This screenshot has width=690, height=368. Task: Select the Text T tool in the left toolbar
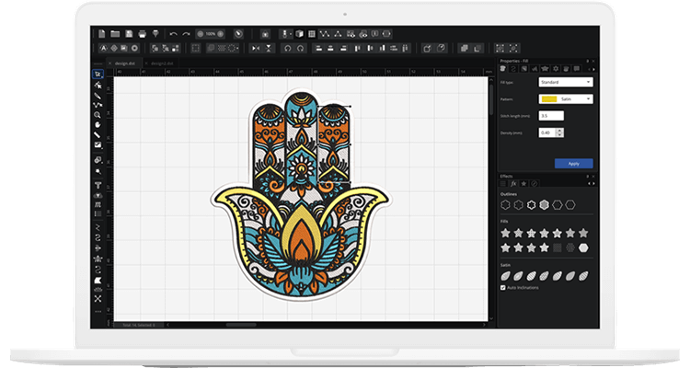coord(98,185)
